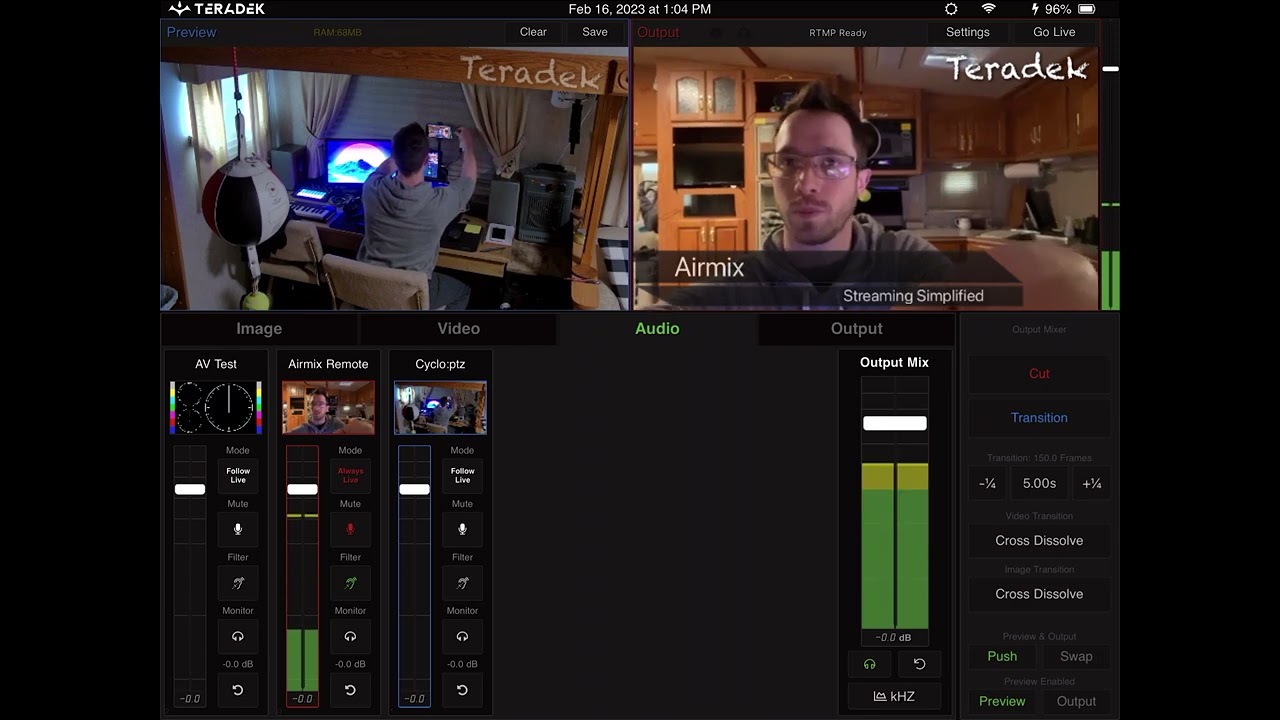The height and width of the screenshot is (720, 1280).
Task: Switch to the Image tab
Action: [x=259, y=329]
